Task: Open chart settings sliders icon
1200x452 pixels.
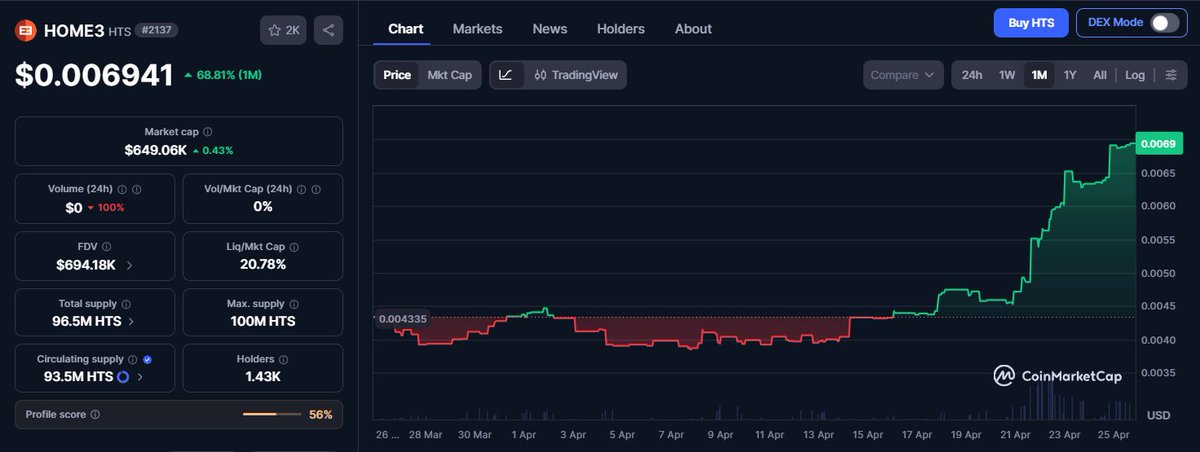Action: [x=1171, y=75]
